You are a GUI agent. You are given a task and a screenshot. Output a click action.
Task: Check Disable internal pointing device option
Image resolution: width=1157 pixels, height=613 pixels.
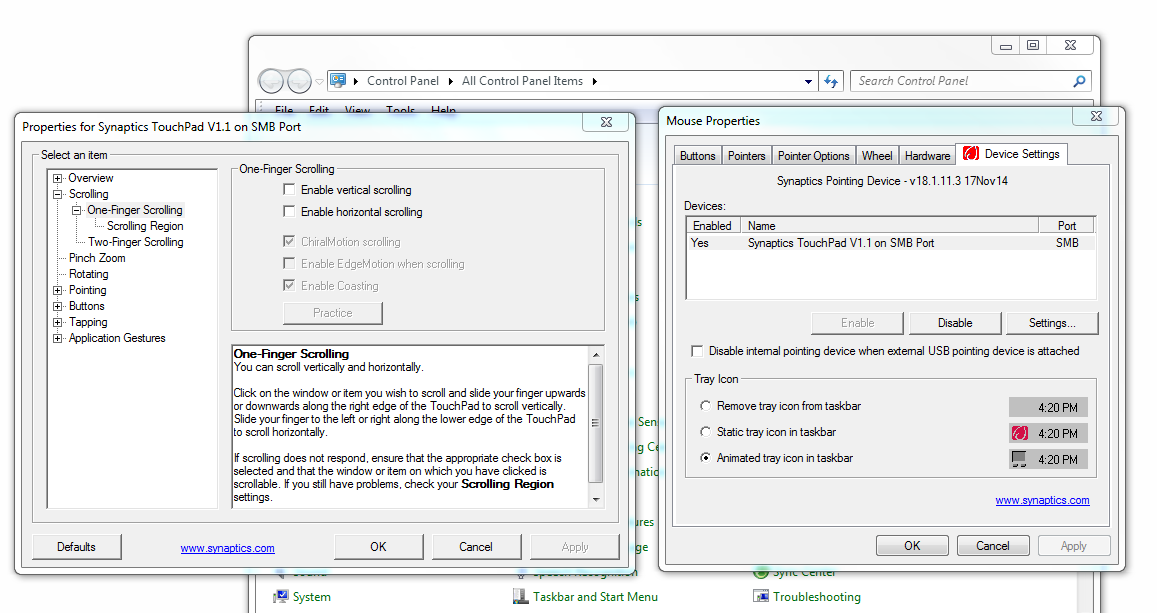(697, 351)
